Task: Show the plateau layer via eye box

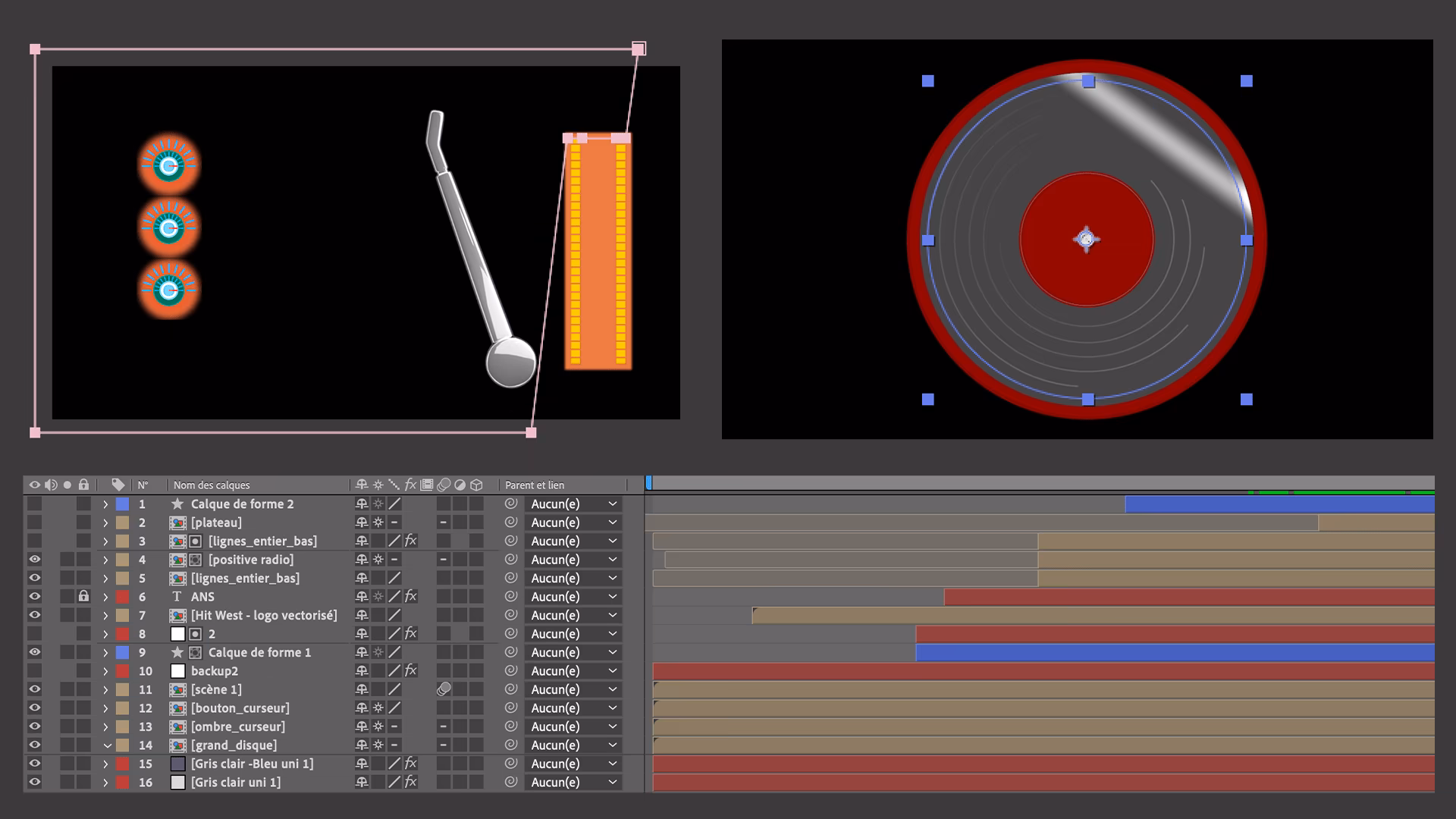Action: [x=35, y=522]
